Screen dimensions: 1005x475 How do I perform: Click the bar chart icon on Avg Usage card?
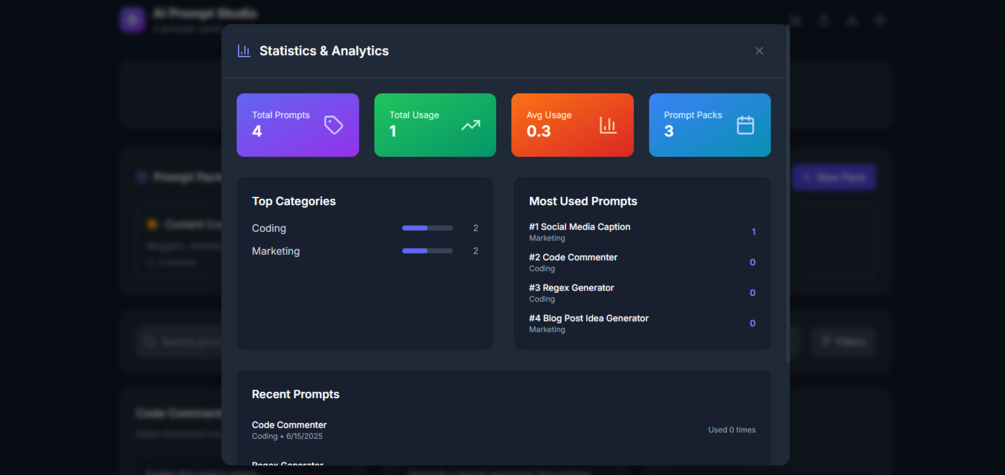coord(608,125)
